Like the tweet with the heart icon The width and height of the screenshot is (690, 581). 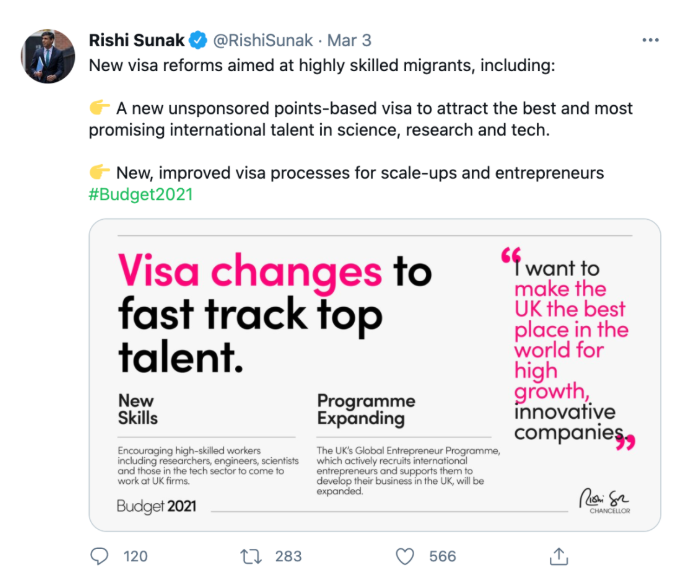tap(405, 556)
